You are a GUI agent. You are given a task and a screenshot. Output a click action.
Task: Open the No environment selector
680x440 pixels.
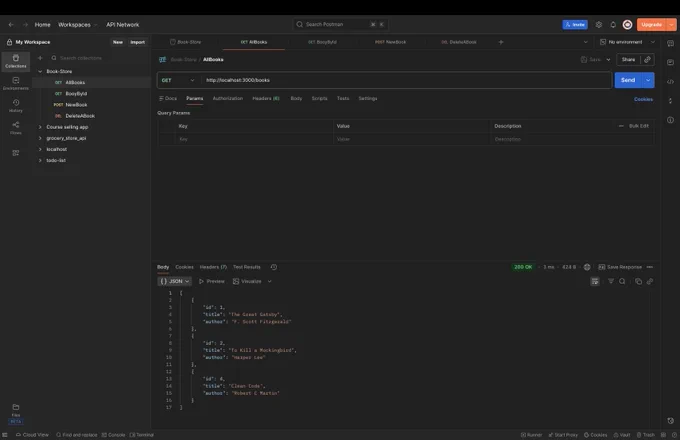pyautogui.click(x=627, y=42)
